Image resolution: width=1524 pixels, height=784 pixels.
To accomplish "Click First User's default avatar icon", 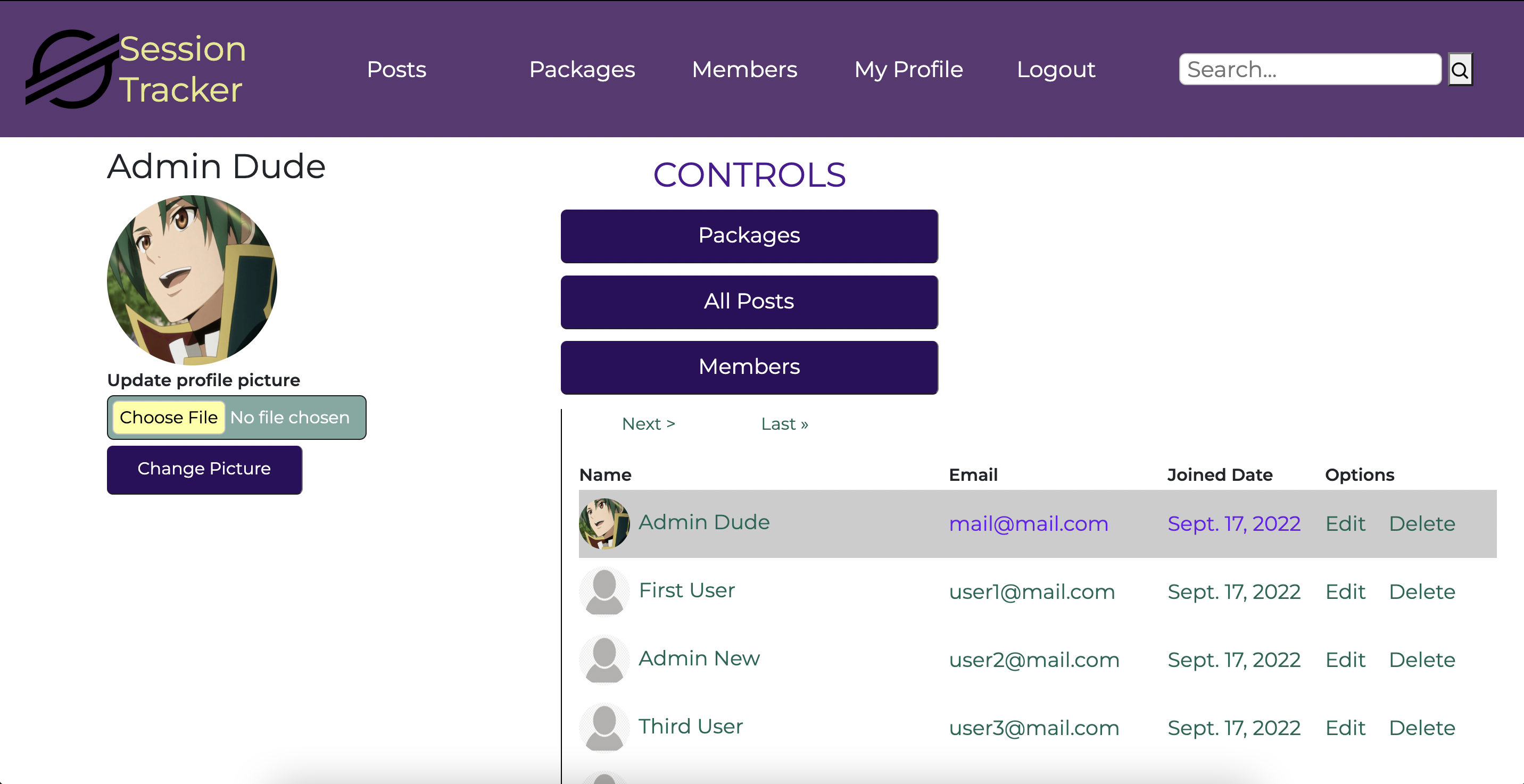I will (604, 591).
